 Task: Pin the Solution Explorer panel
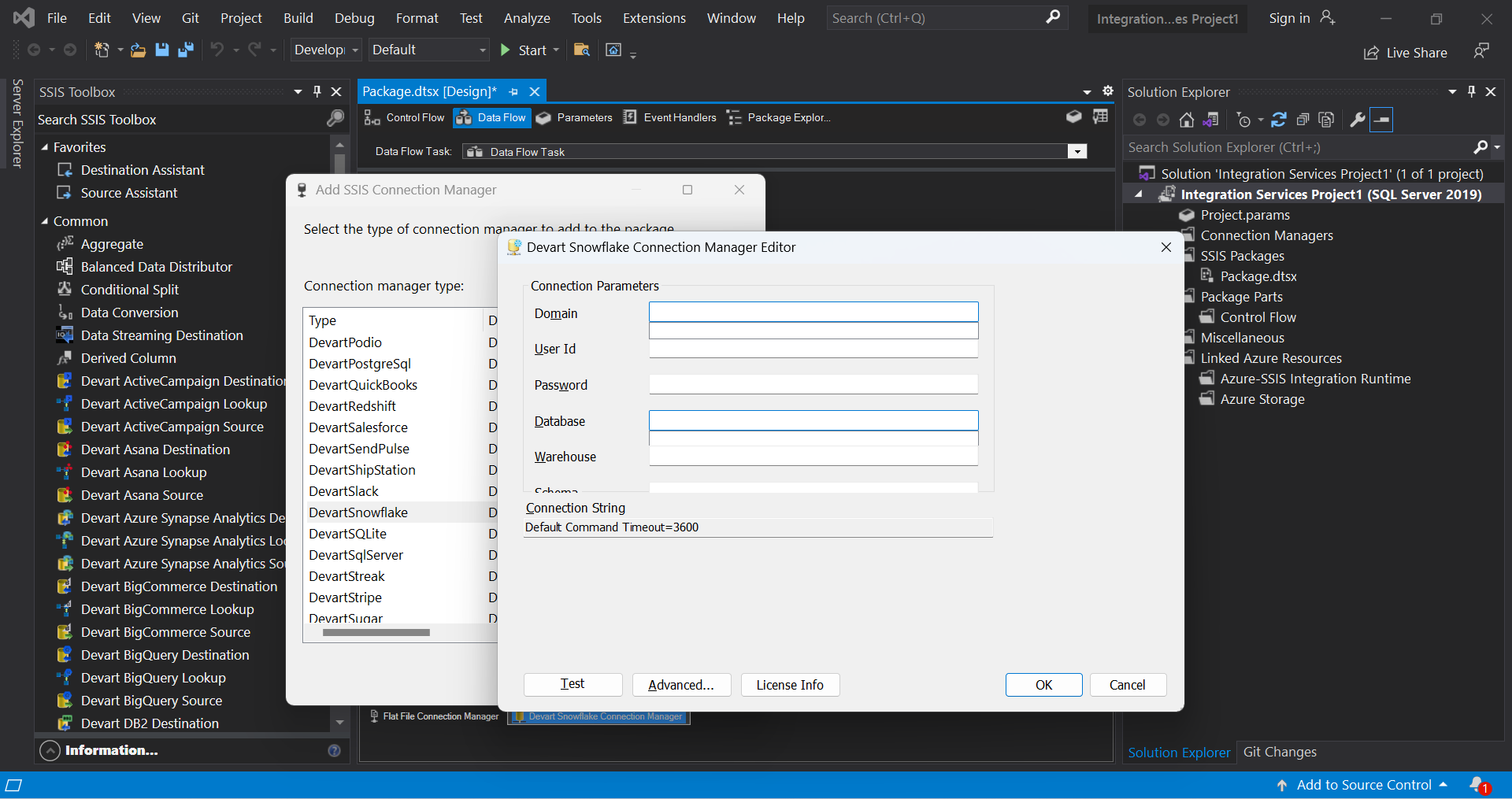pos(1471,91)
